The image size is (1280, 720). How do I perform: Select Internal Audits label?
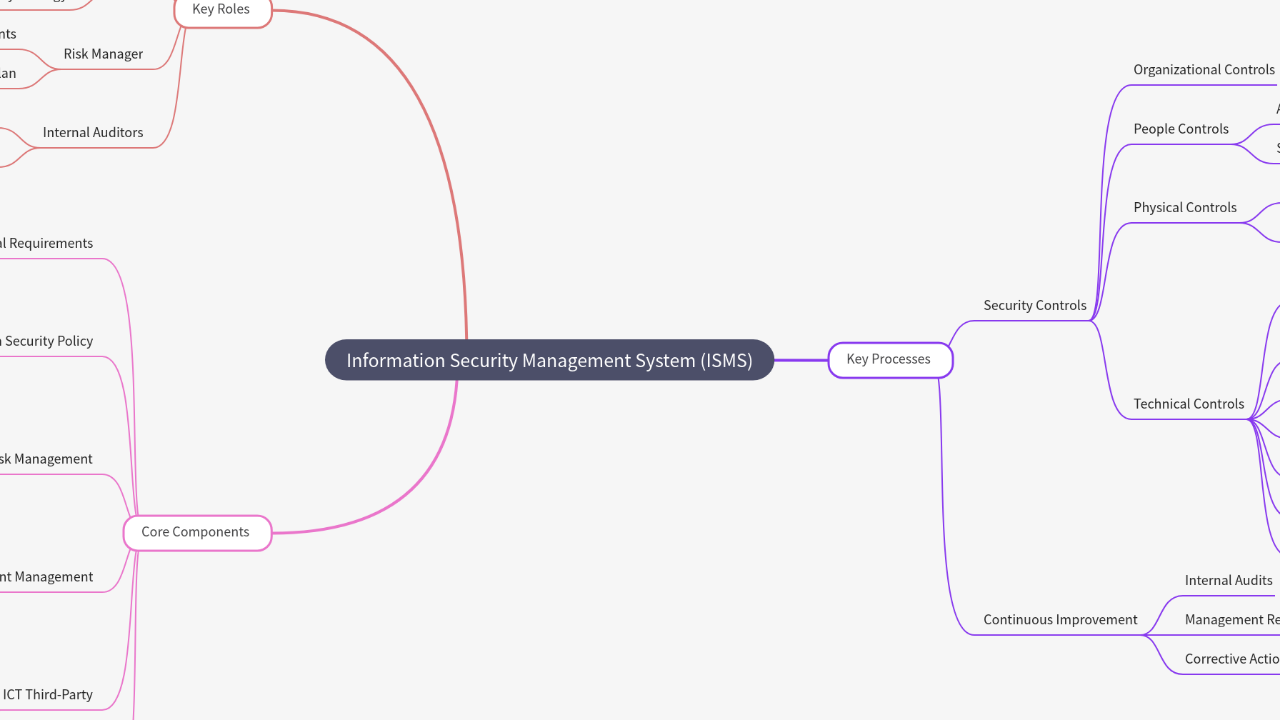pyautogui.click(x=1229, y=580)
